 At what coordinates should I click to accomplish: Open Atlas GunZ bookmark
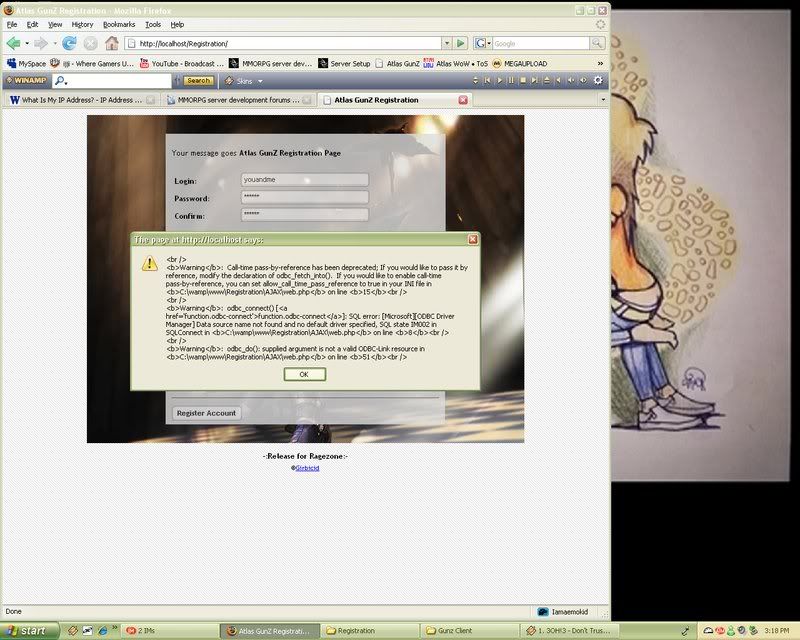click(397, 64)
